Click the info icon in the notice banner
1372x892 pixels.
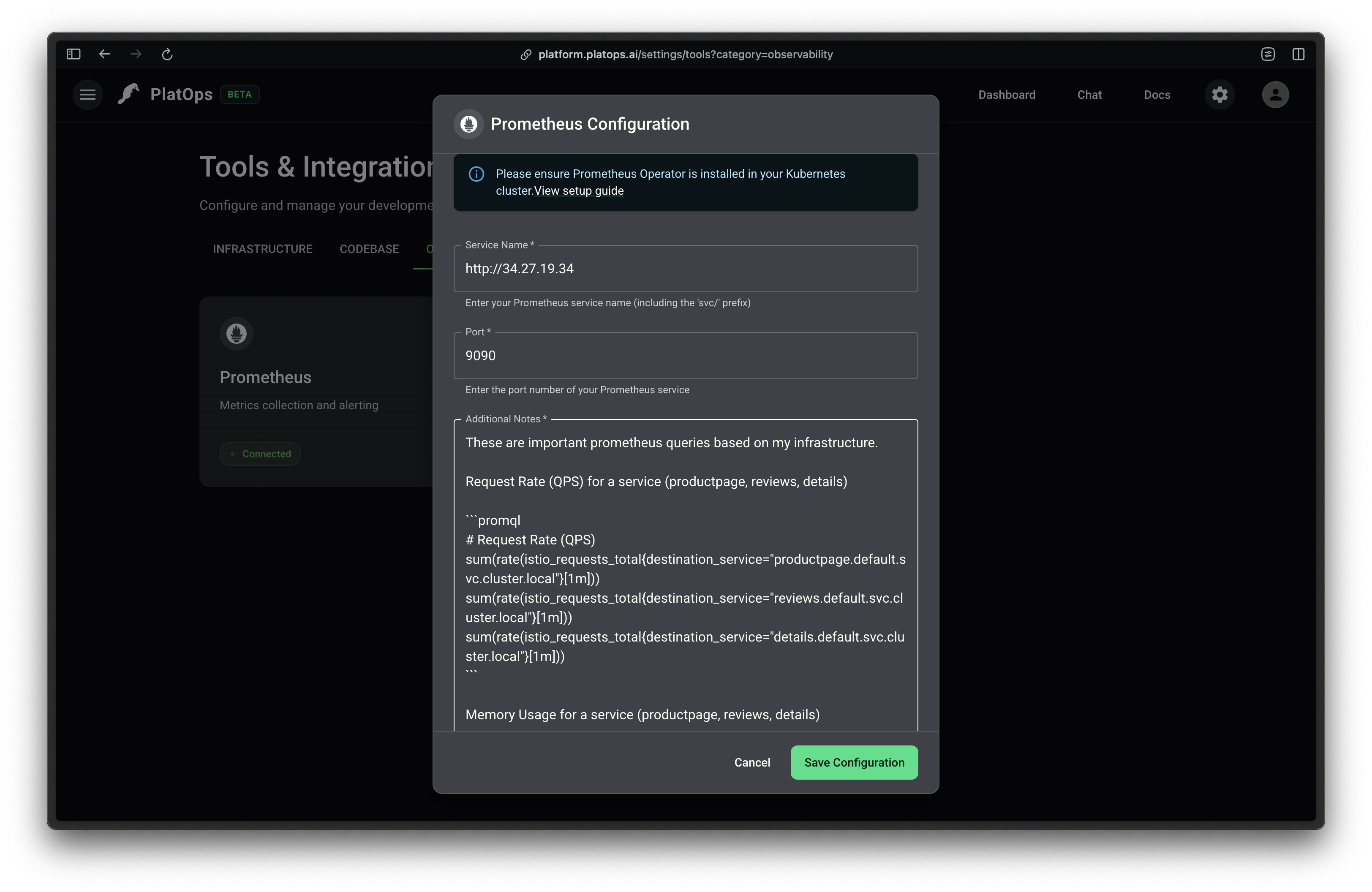(x=476, y=174)
